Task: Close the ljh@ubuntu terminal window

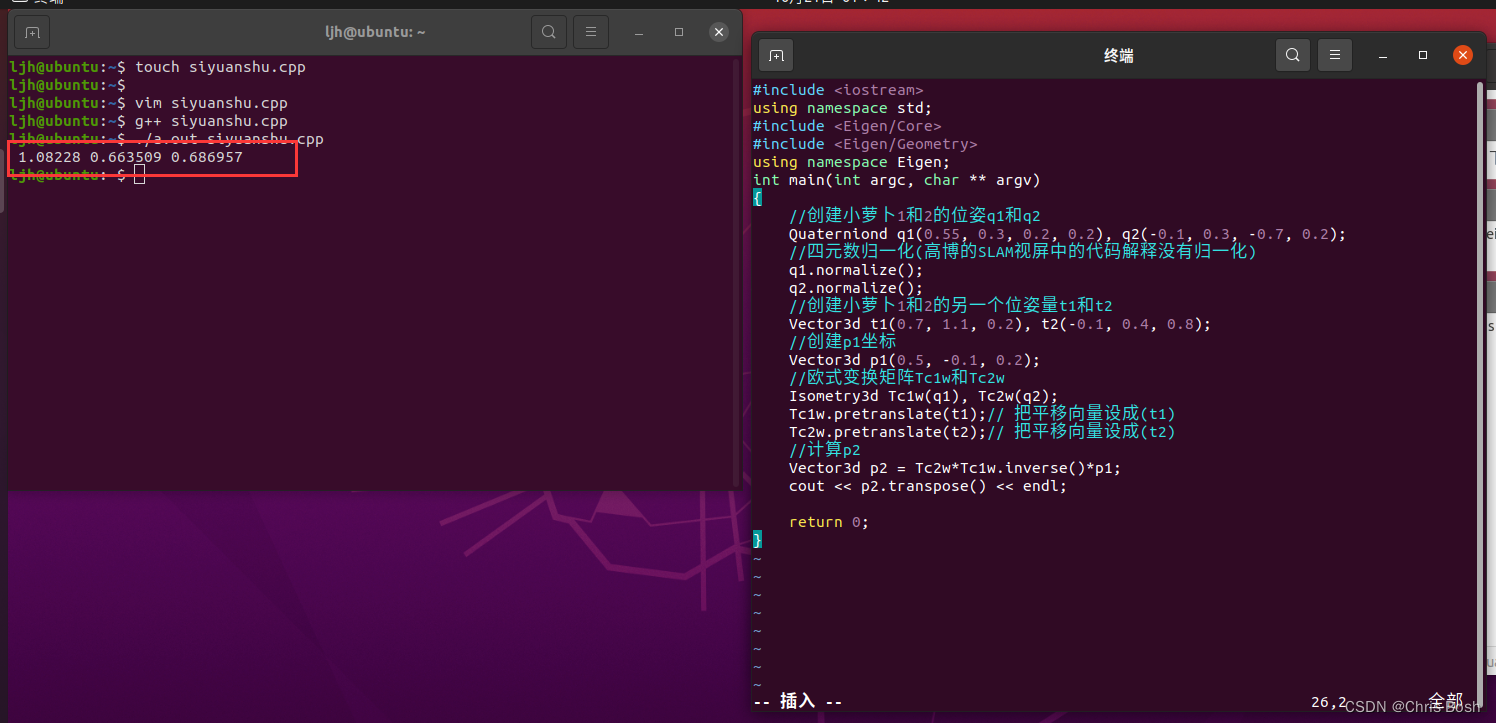Action: coord(719,32)
